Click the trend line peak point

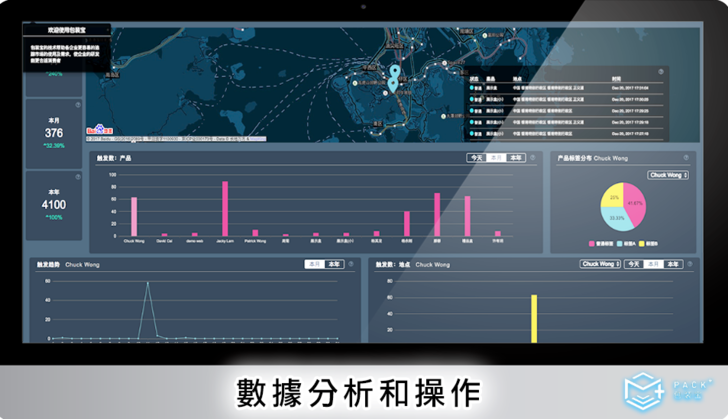pyautogui.click(x=148, y=282)
